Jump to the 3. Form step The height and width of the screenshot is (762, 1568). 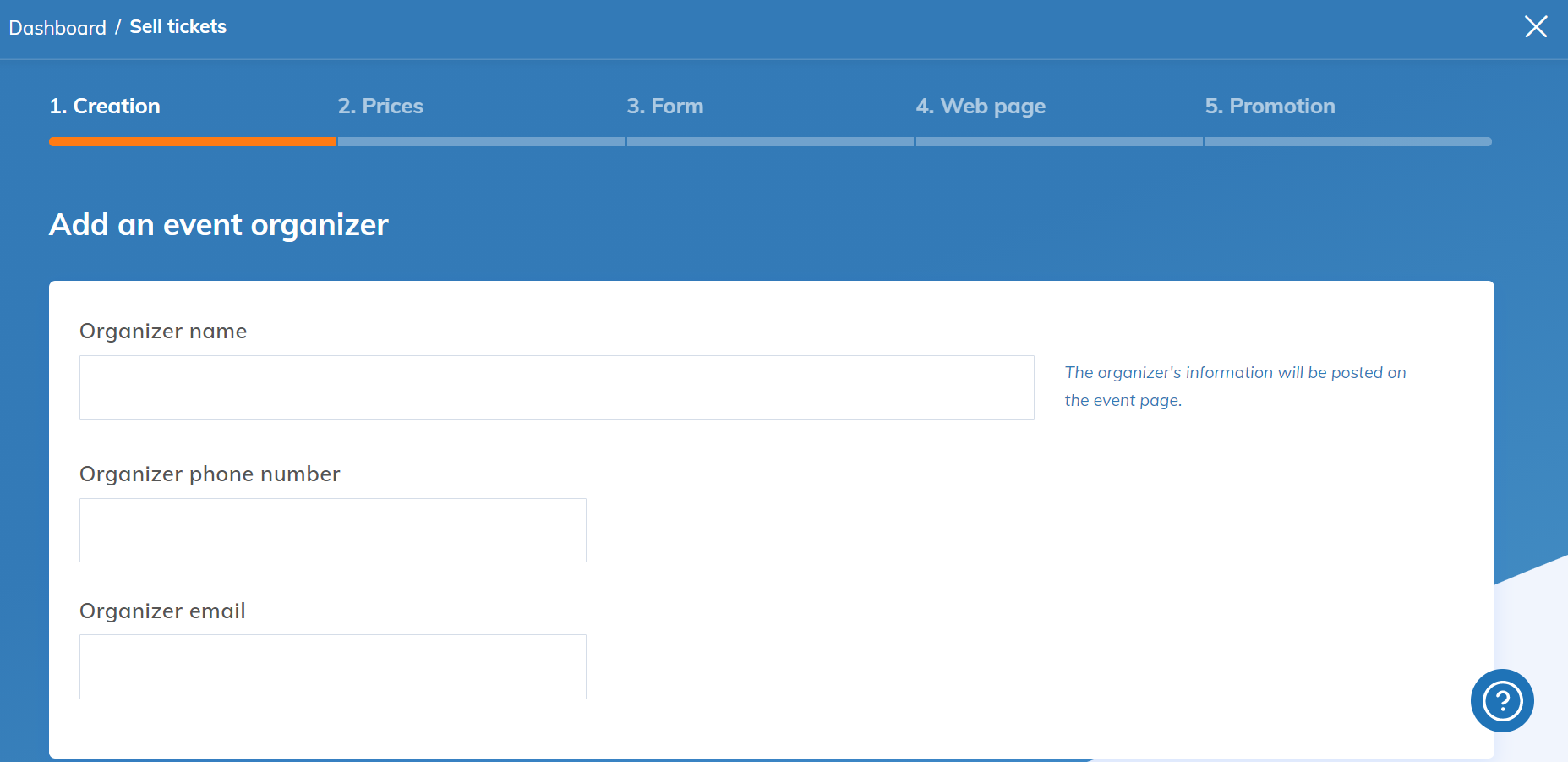click(664, 107)
